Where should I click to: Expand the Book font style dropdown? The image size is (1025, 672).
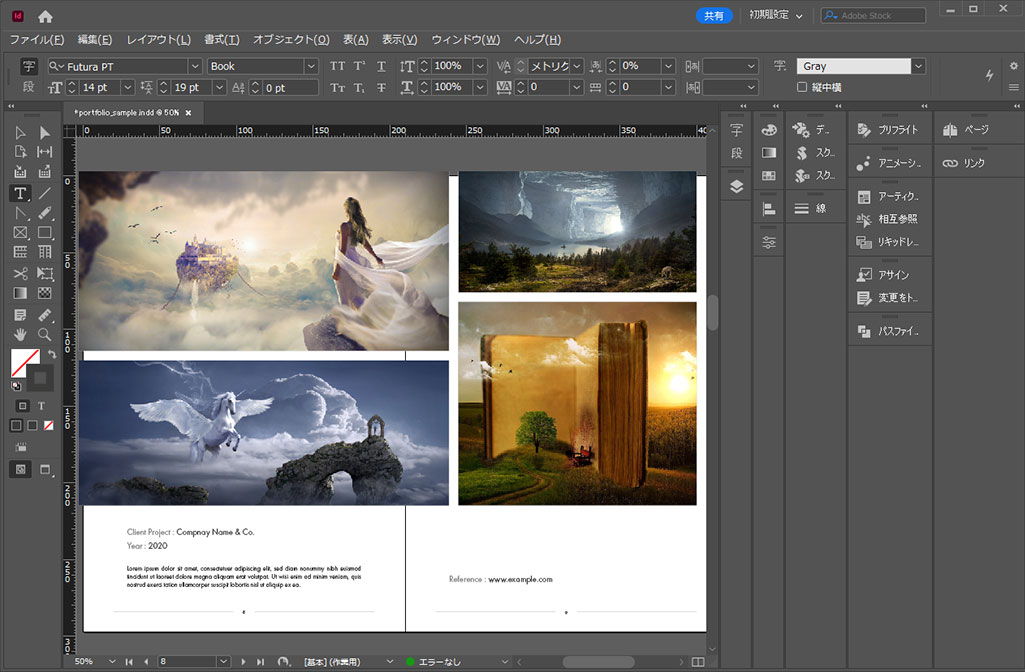point(311,66)
